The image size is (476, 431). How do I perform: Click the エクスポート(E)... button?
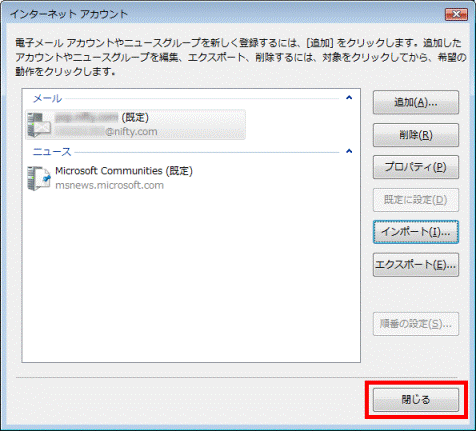click(416, 265)
